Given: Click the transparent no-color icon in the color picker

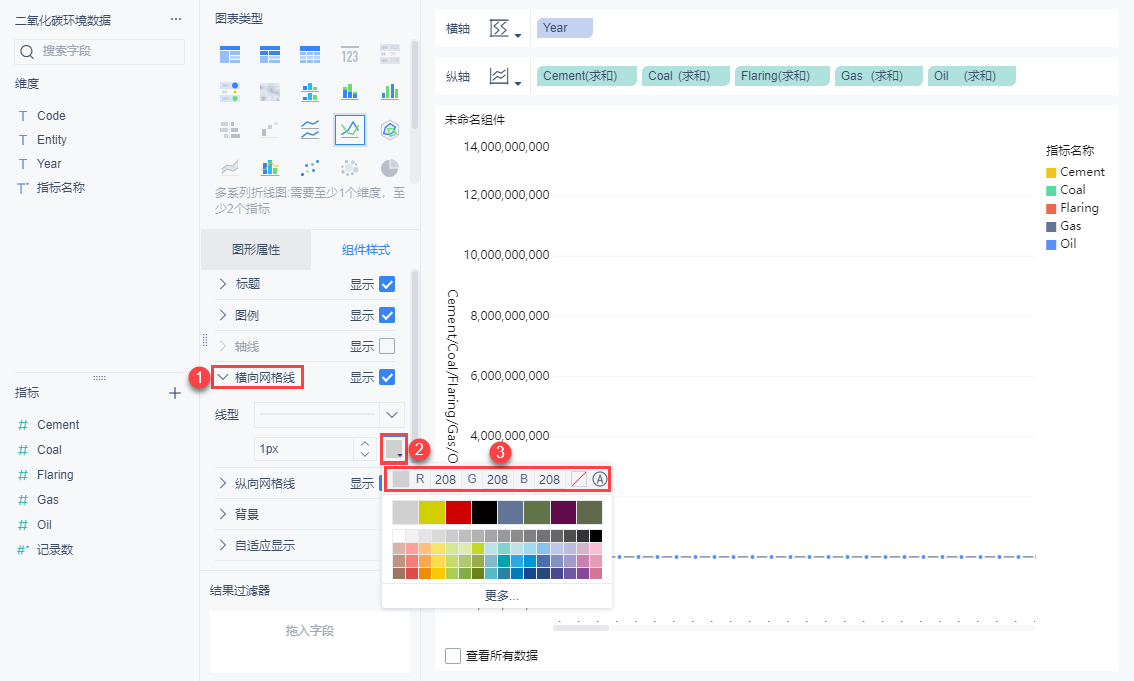Looking at the screenshot, I should (579, 479).
